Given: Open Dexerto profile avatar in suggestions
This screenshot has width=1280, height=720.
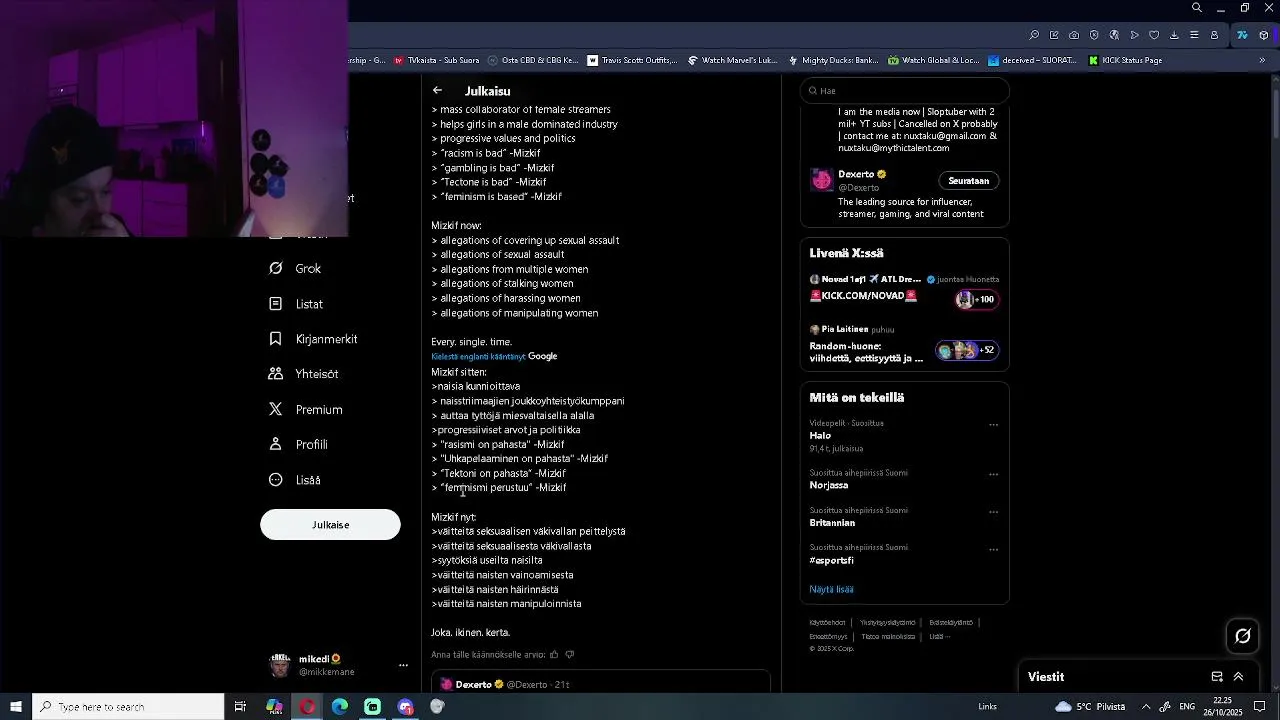Looking at the screenshot, I should tap(822, 180).
